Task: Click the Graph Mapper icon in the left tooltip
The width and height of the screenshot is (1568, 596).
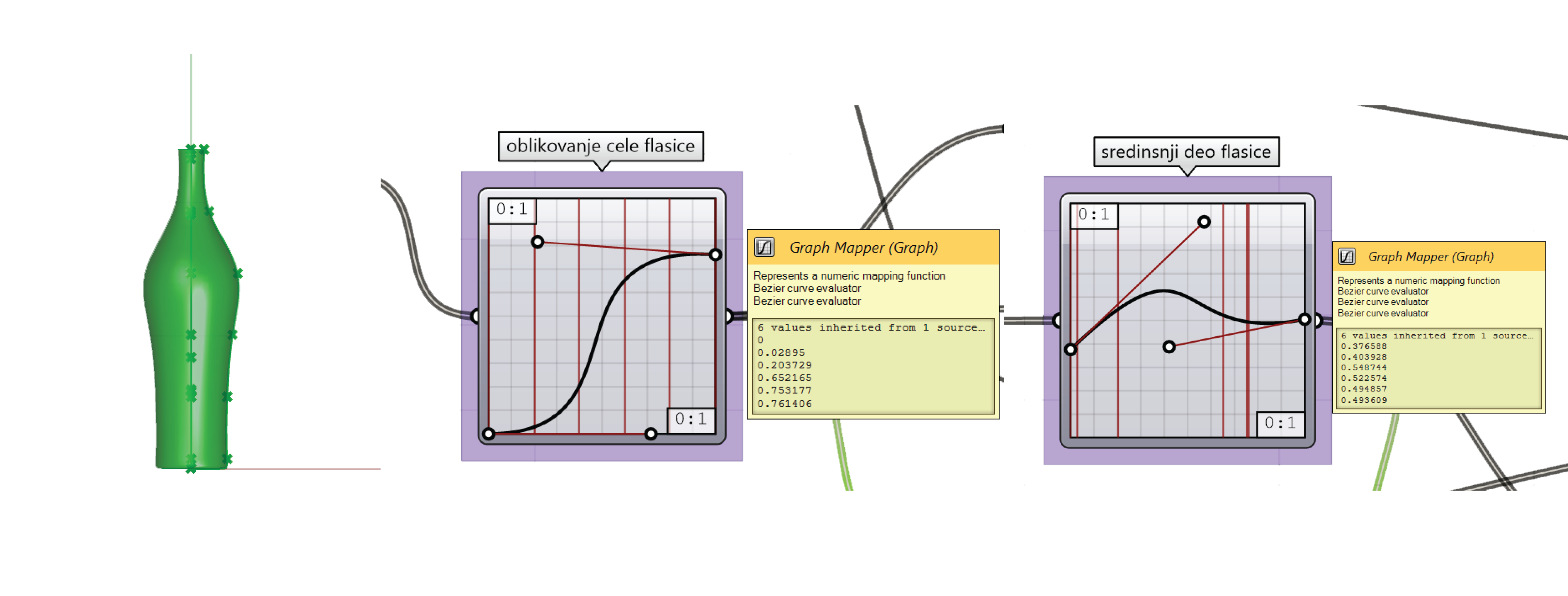Action: coord(764,247)
